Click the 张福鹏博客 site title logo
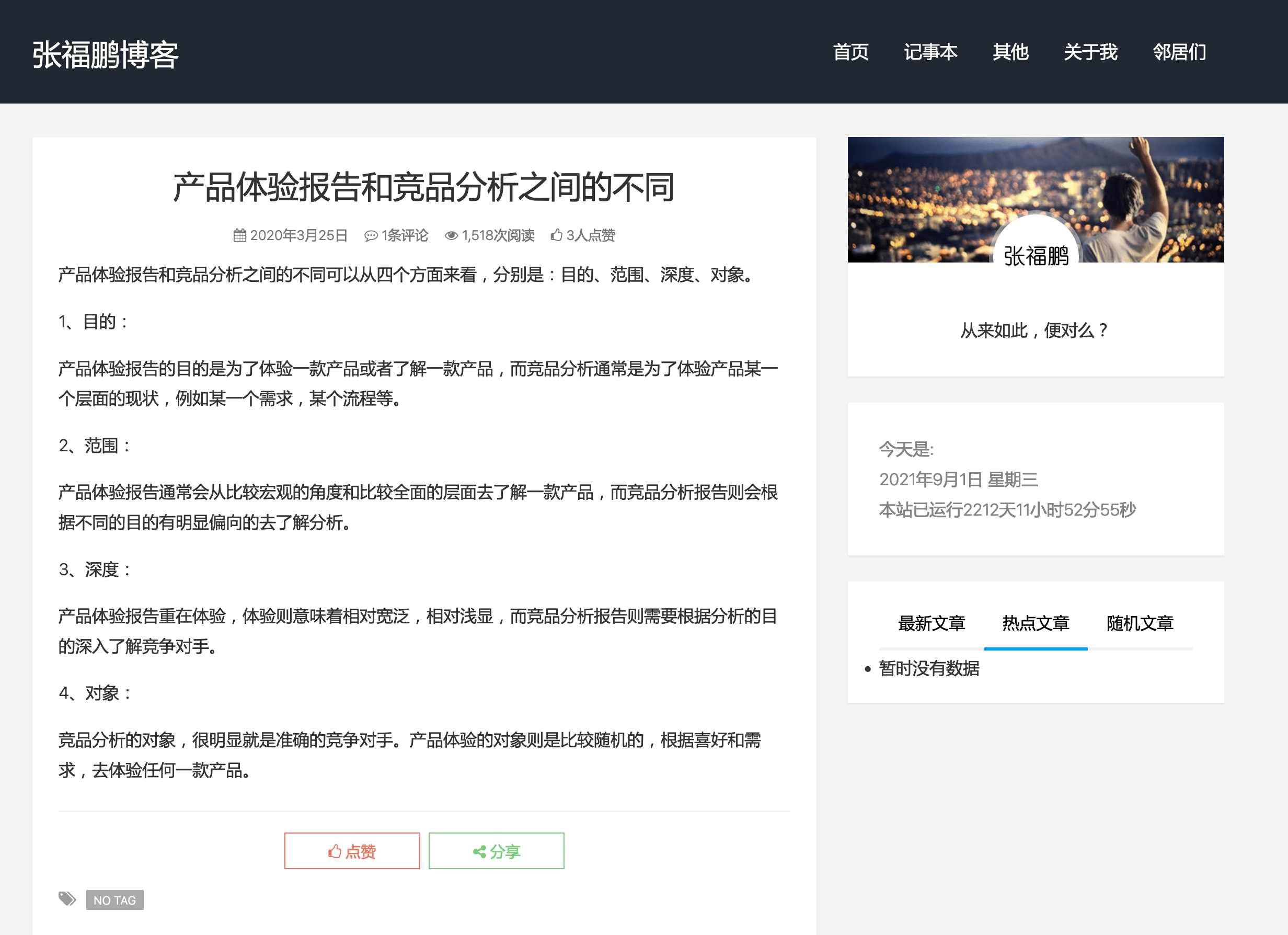This screenshot has height=935, width=1288. (106, 54)
